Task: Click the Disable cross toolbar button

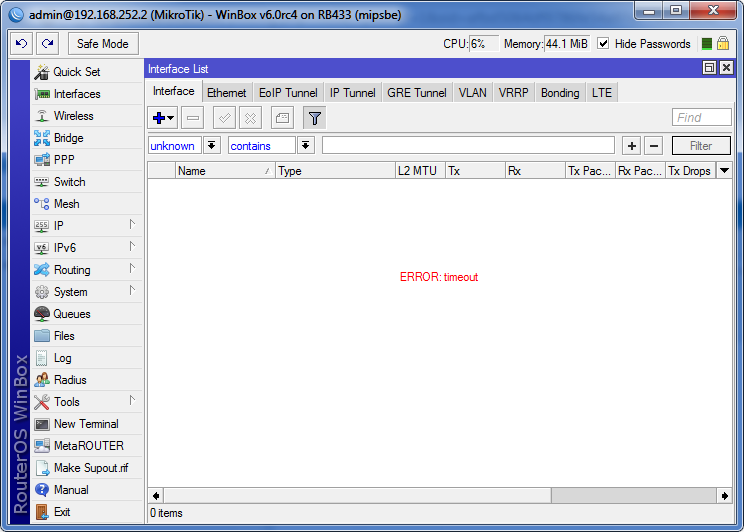Action: 251,118
